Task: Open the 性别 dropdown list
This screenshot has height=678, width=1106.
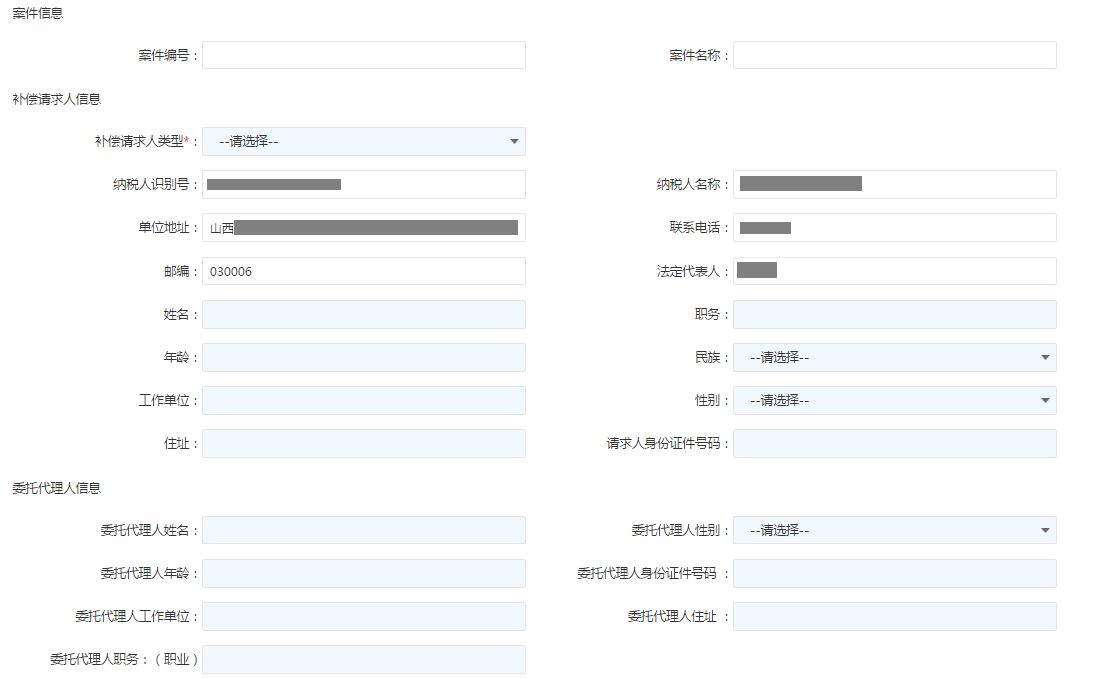Action: click(x=894, y=400)
